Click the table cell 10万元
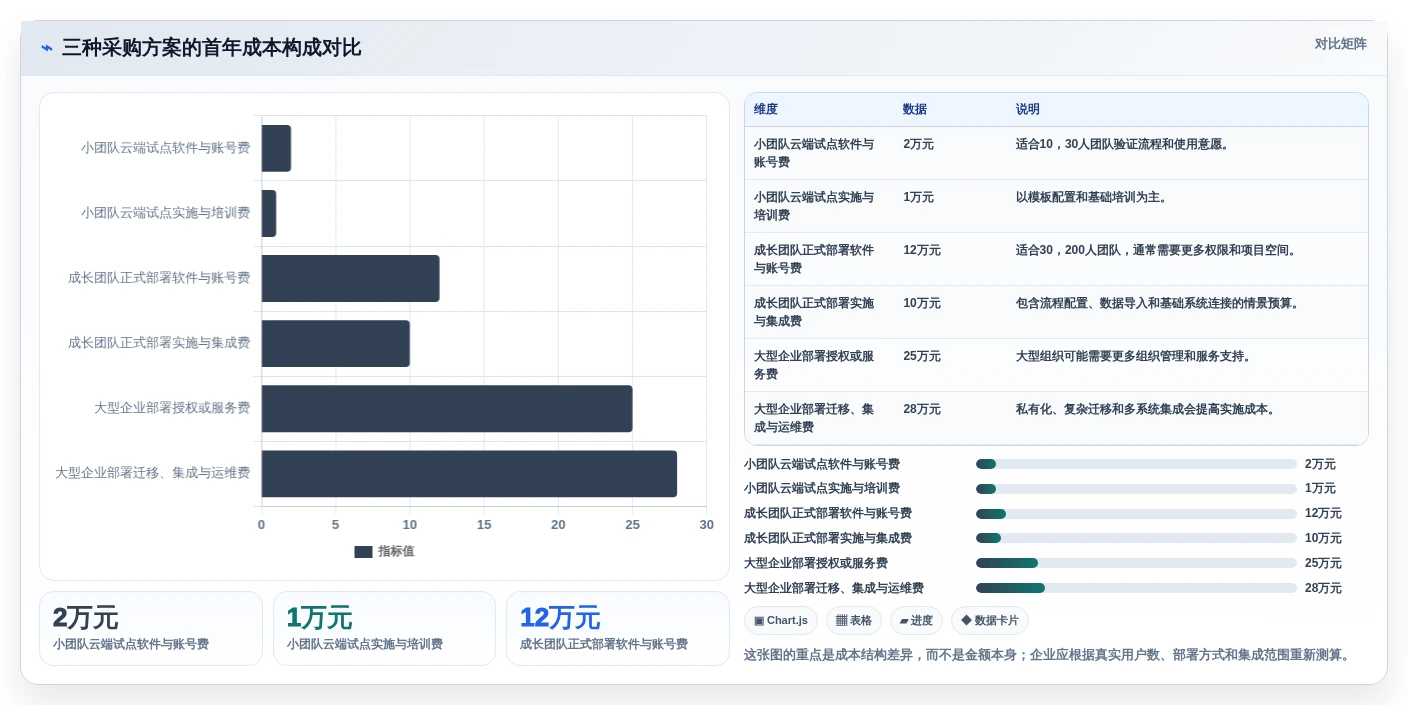The height and width of the screenshot is (705, 1408). tap(922, 303)
